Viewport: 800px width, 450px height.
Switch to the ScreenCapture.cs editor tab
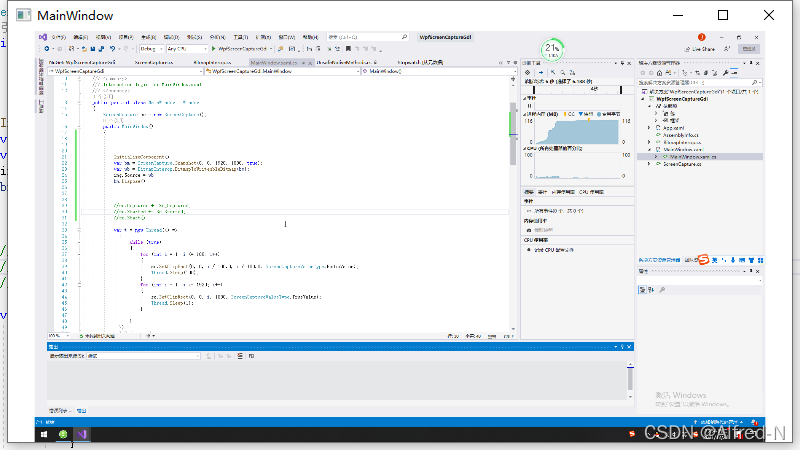click(x=154, y=63)
